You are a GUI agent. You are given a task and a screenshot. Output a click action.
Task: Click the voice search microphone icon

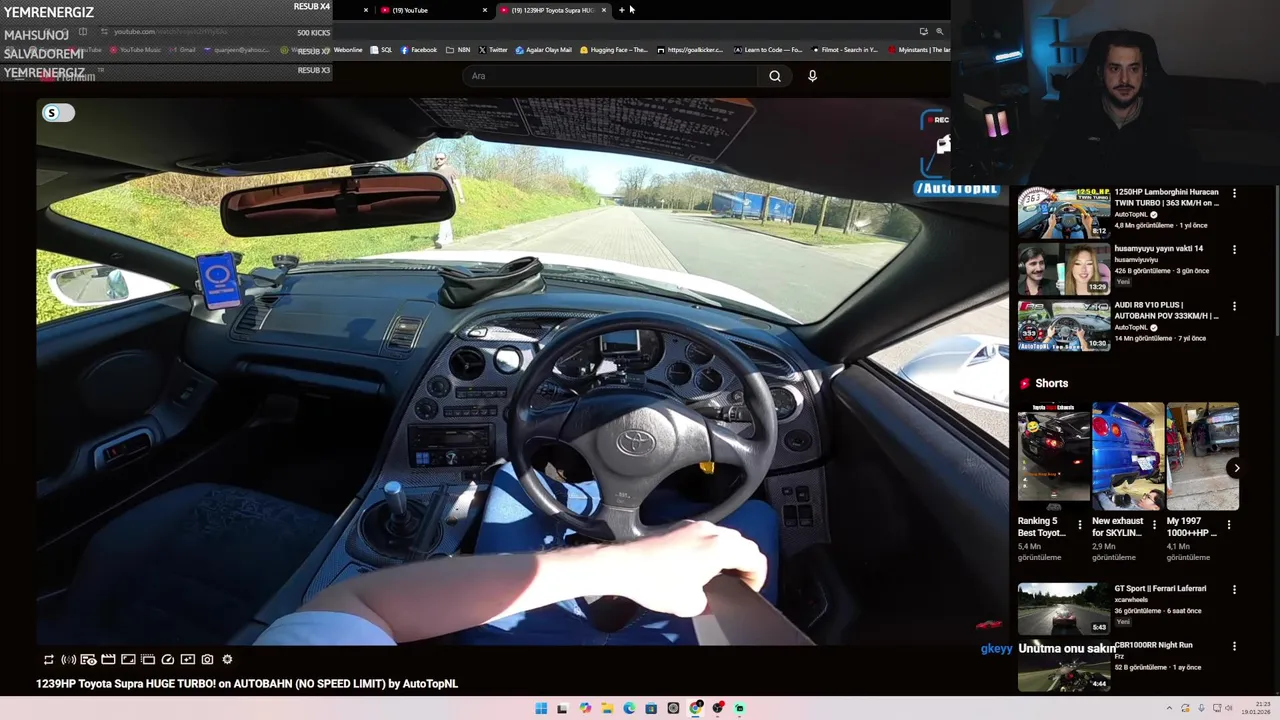point(812,76)
